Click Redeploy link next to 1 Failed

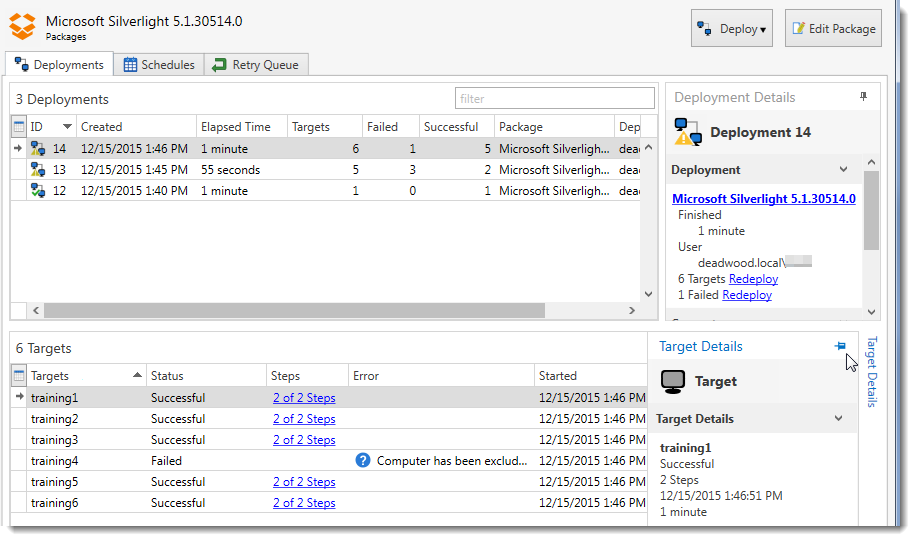click(x=746, y=295)
